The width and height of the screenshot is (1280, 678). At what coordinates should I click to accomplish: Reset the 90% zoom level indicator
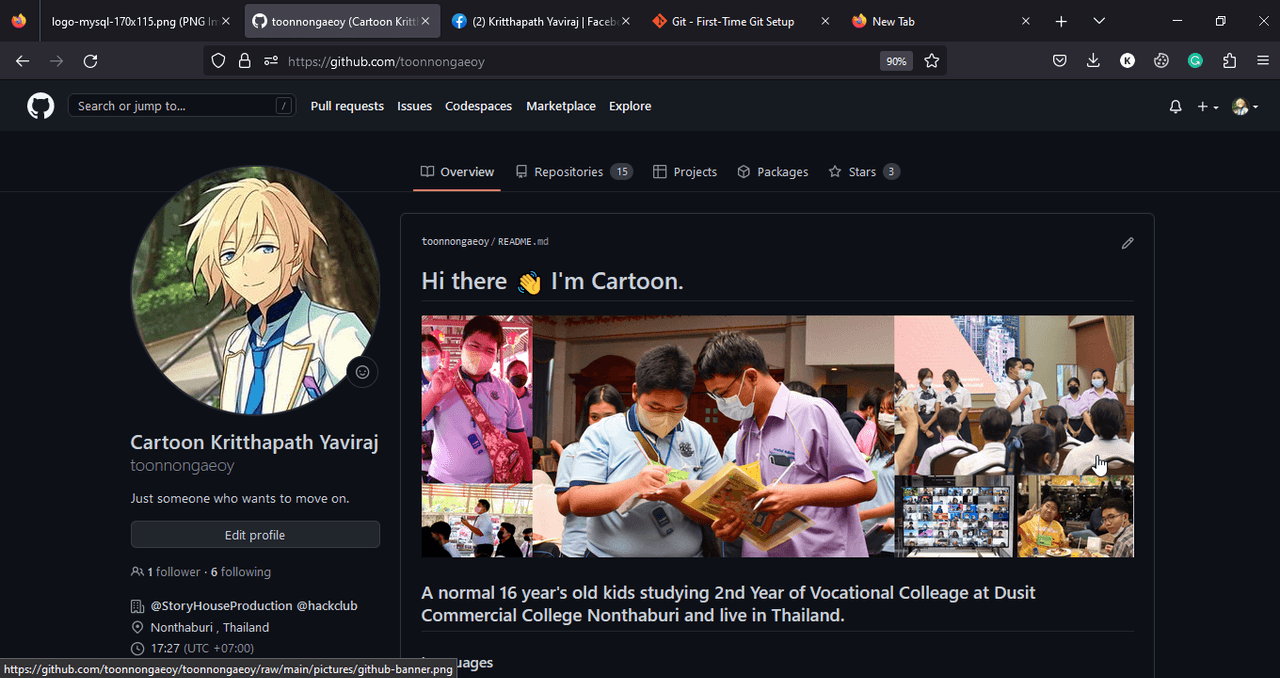point(896,61)
